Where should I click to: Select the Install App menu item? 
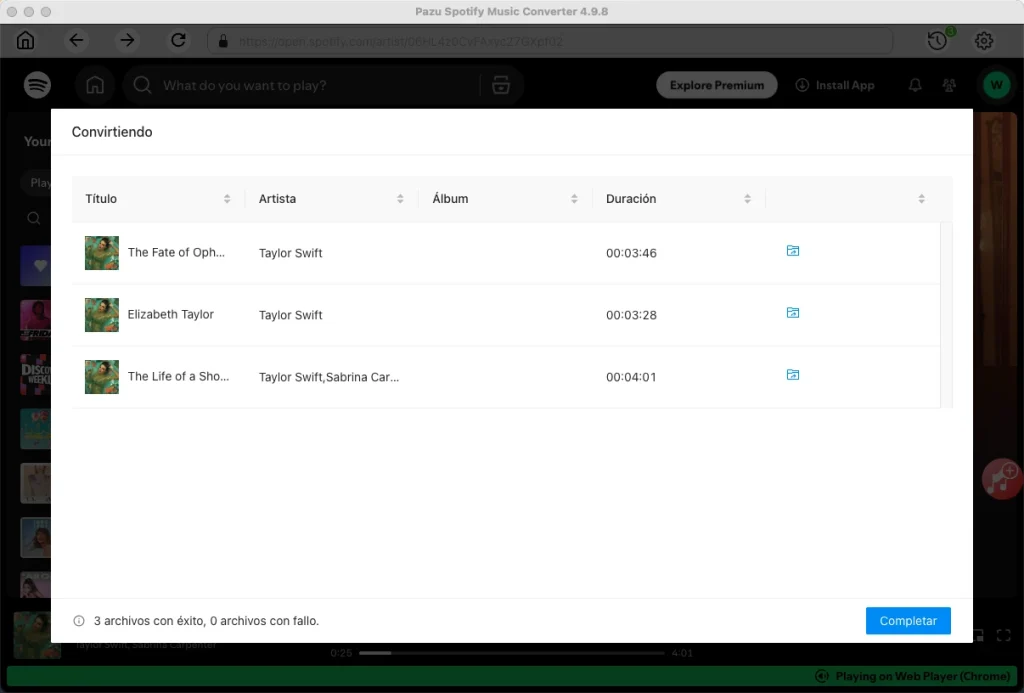click(x=835, y=85)
